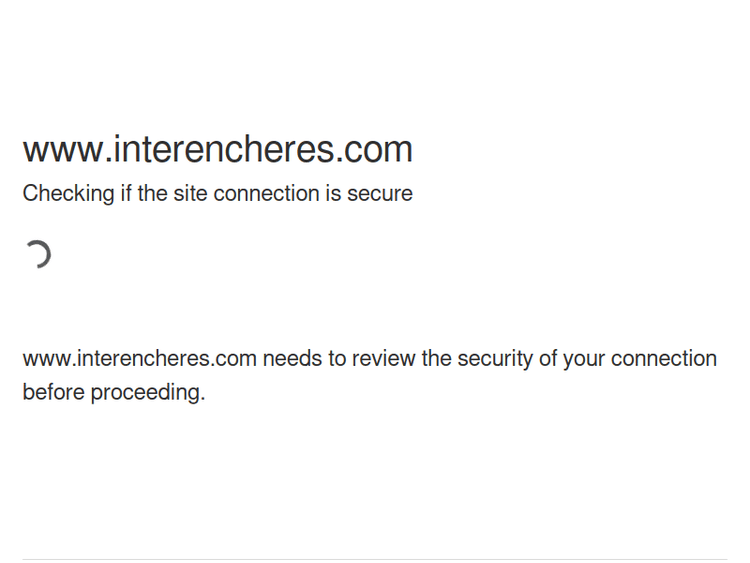Click the word "if" in the subtitle
This screenshot has width=750, height=563.
coord(126,193)
